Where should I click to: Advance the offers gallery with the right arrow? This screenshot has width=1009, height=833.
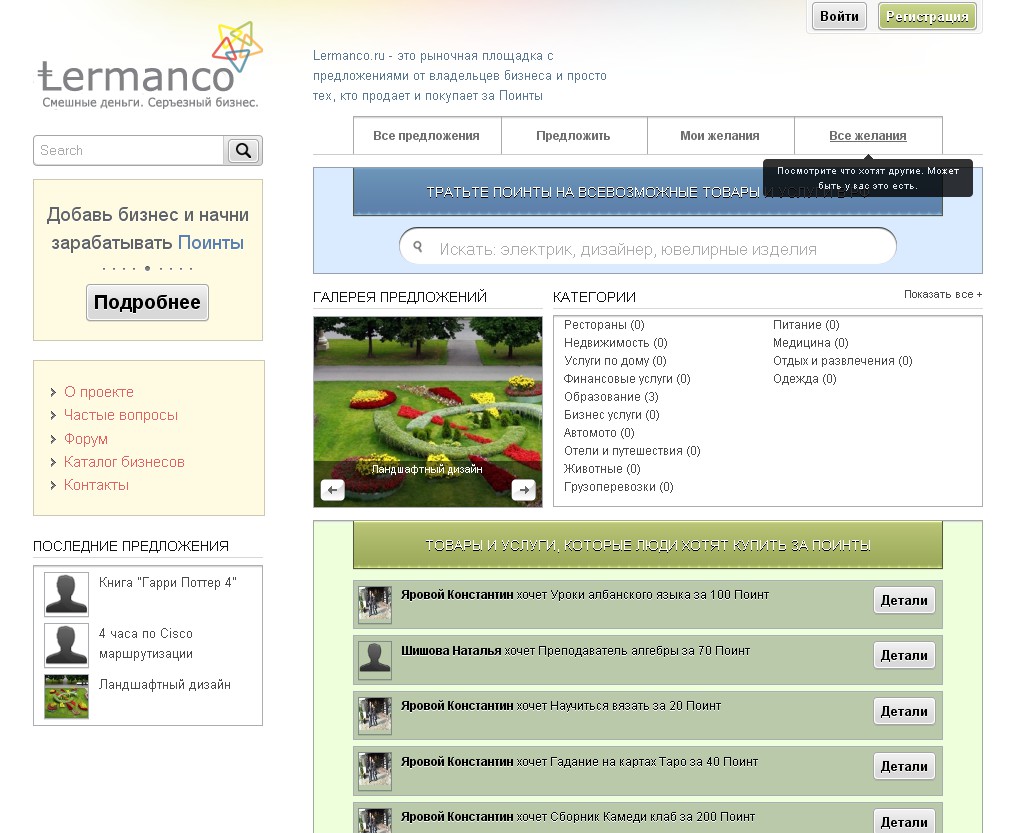click(522, 488)
